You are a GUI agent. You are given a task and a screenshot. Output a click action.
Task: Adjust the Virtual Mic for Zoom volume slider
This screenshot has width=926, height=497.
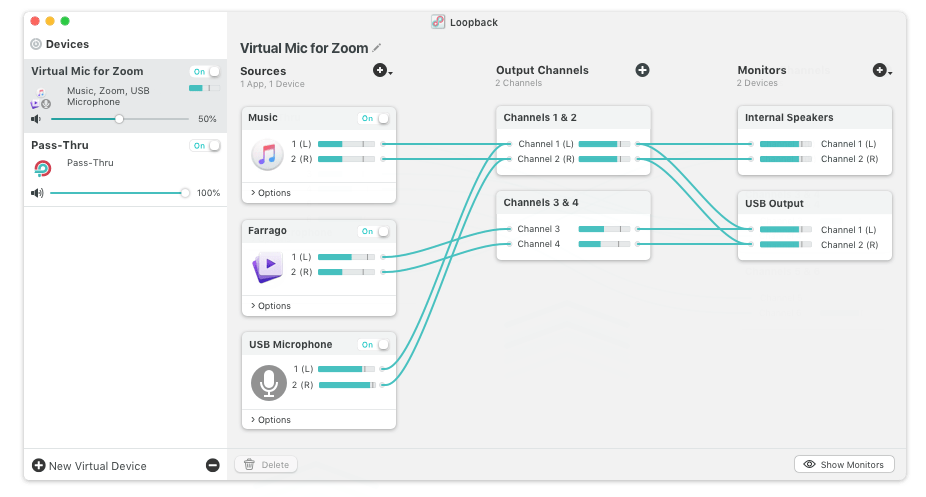point(120,119)
